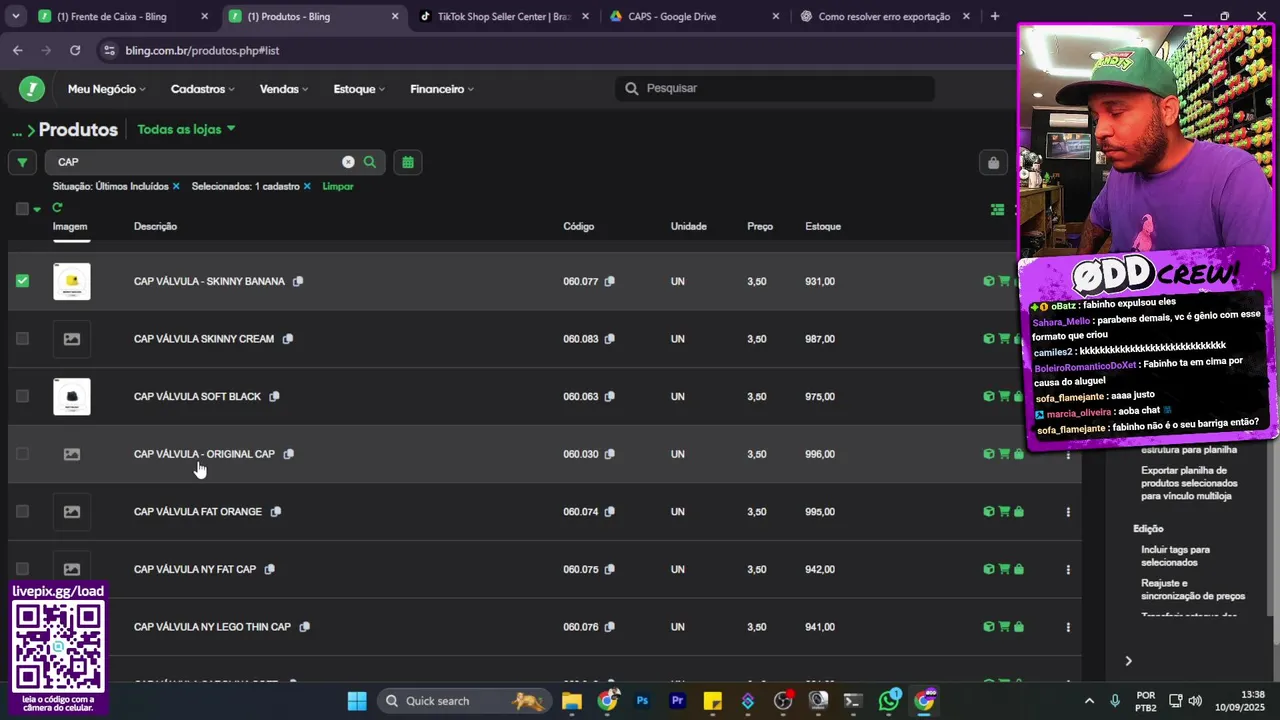Open the green calendar grid icon
1280x720 pixels.
[x=408, y=162]
